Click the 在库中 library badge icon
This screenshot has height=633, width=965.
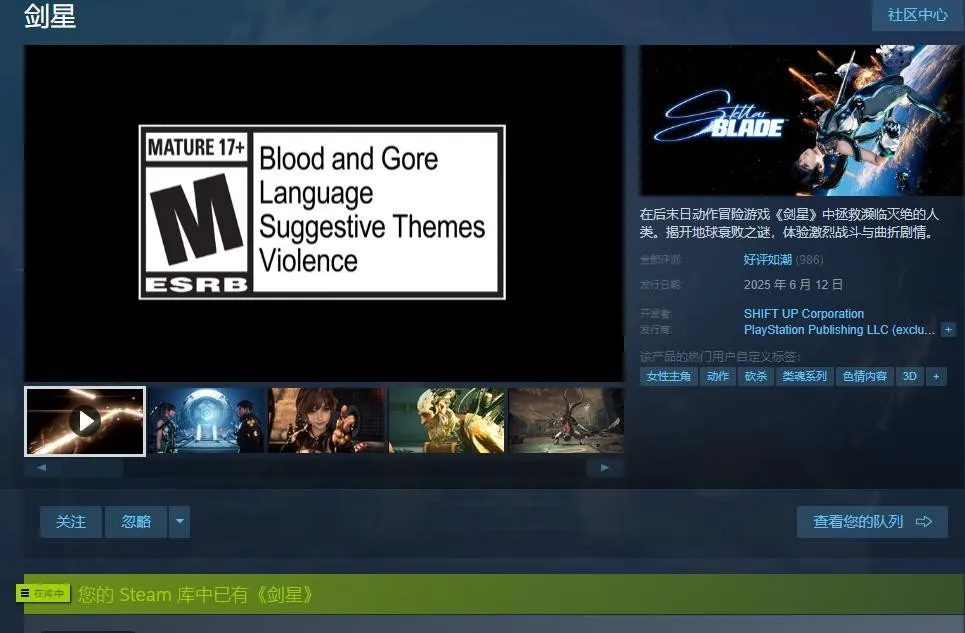43,593
